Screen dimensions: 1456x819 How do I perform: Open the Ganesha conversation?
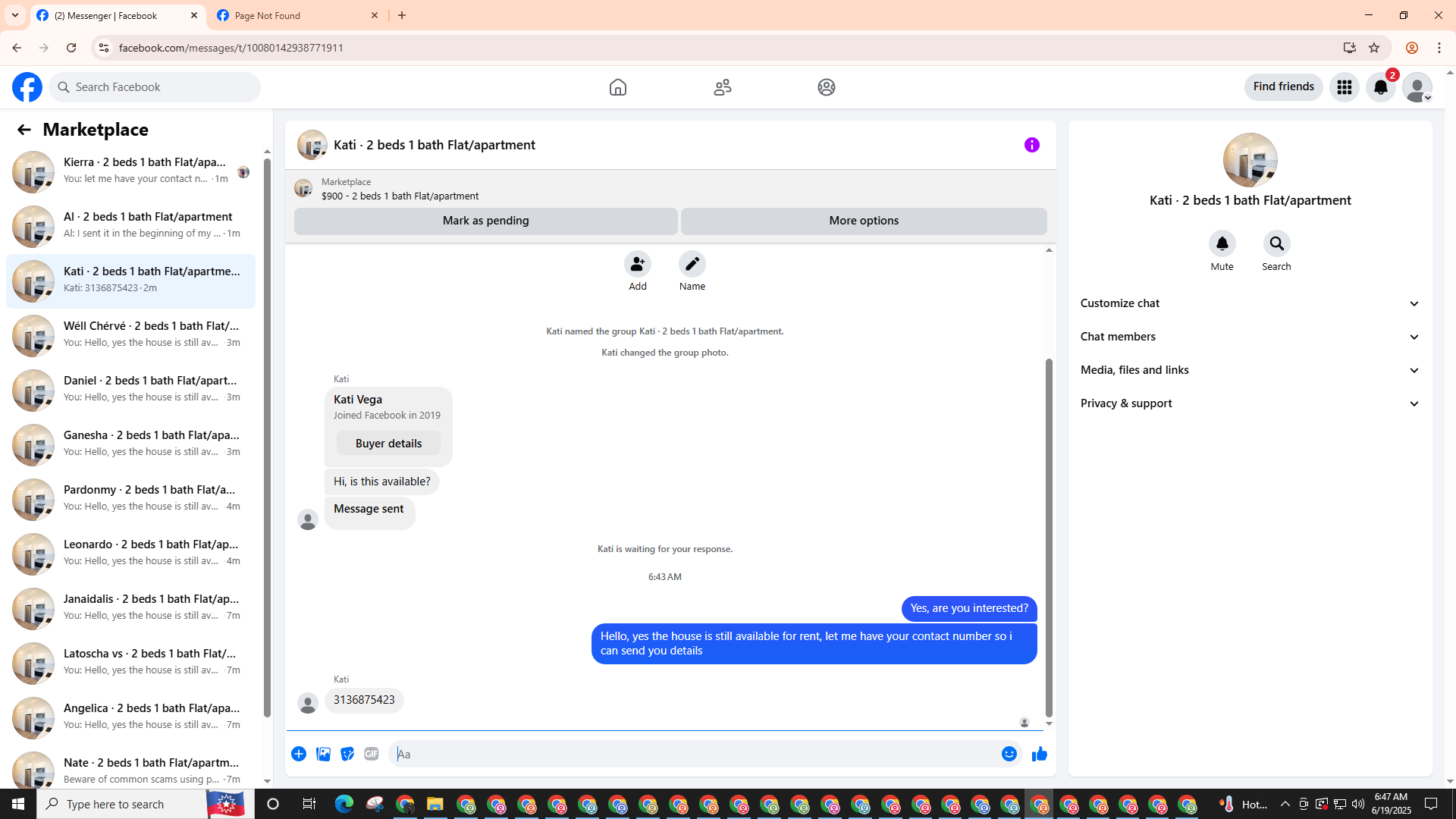[x=130, y=444]
